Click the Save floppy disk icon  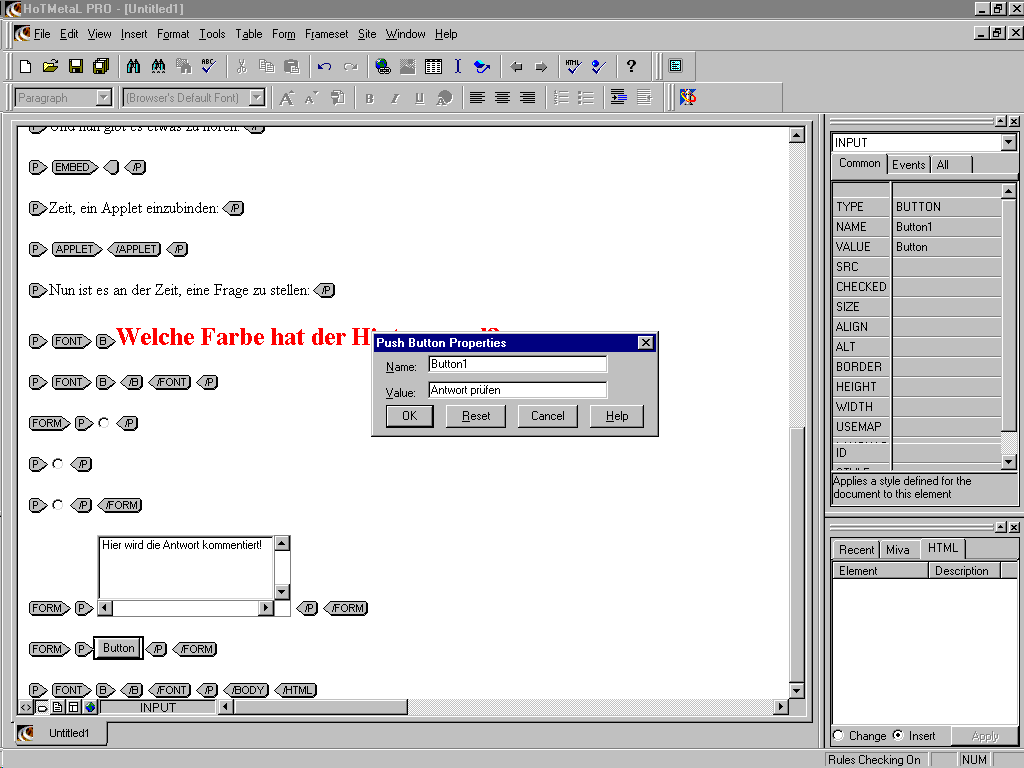click(75, 67)
